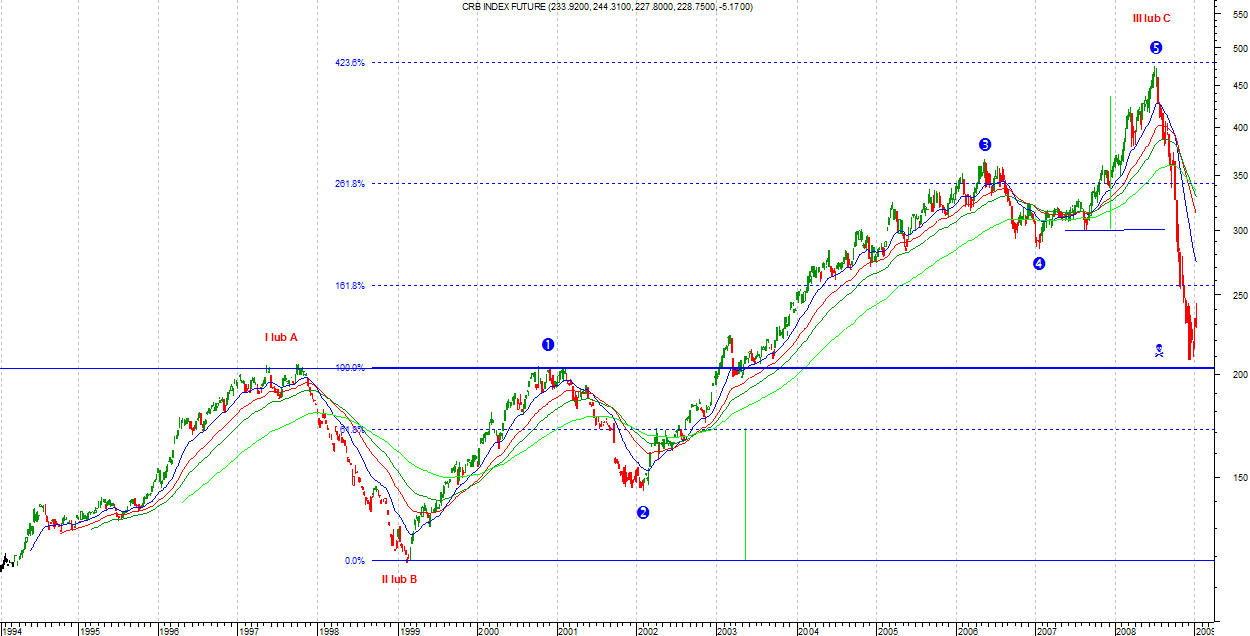
Task: Select the short blue horizontal line at 300
Action: tap(1115, 230)
